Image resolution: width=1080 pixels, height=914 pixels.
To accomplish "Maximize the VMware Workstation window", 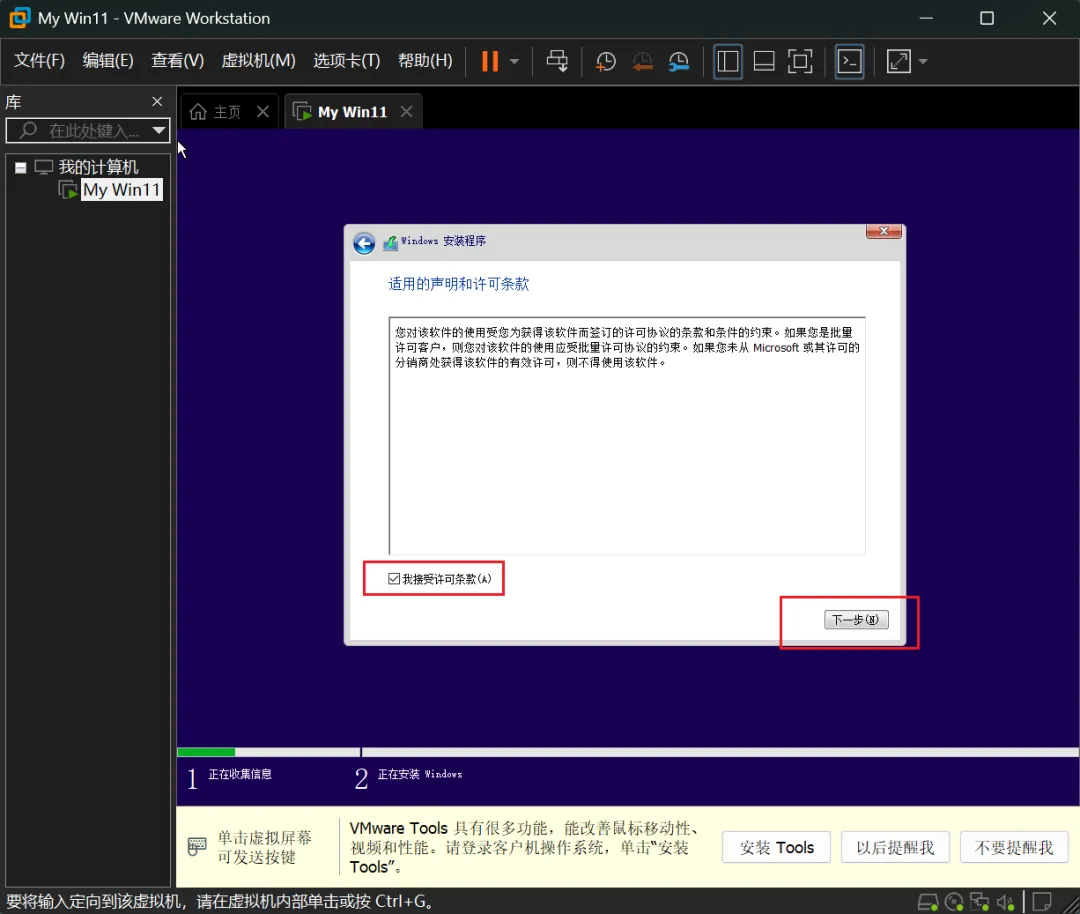I will tap(986, 18).
